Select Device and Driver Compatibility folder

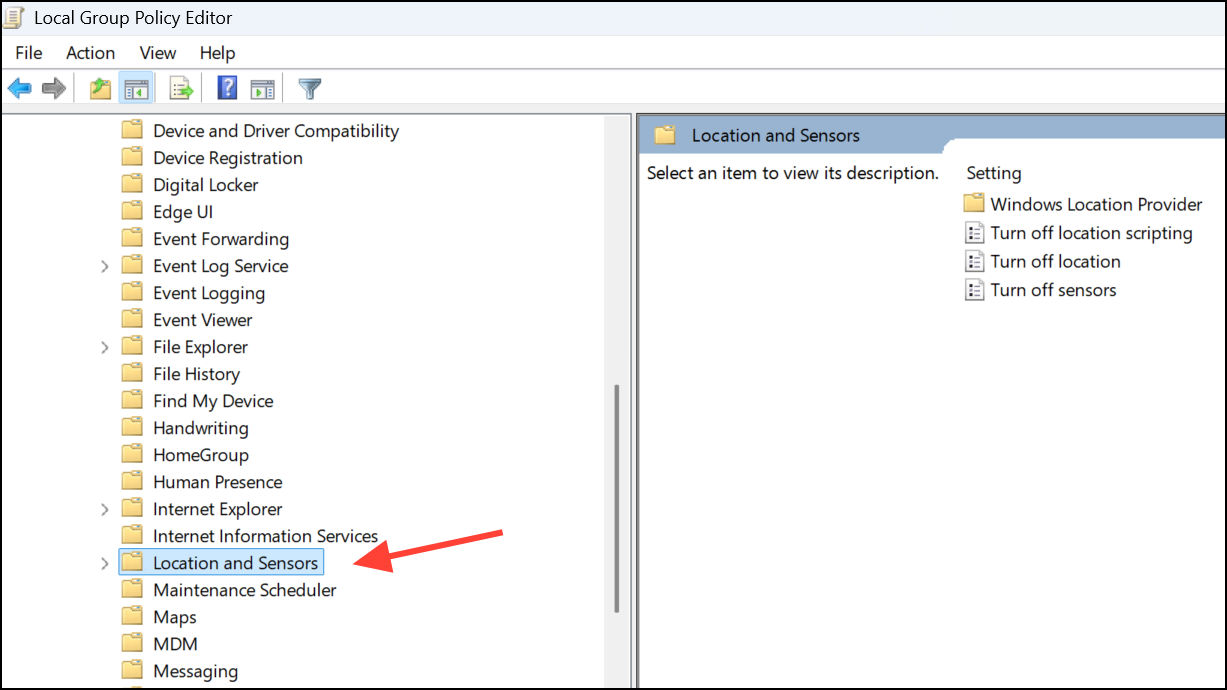tap(276, 130)
